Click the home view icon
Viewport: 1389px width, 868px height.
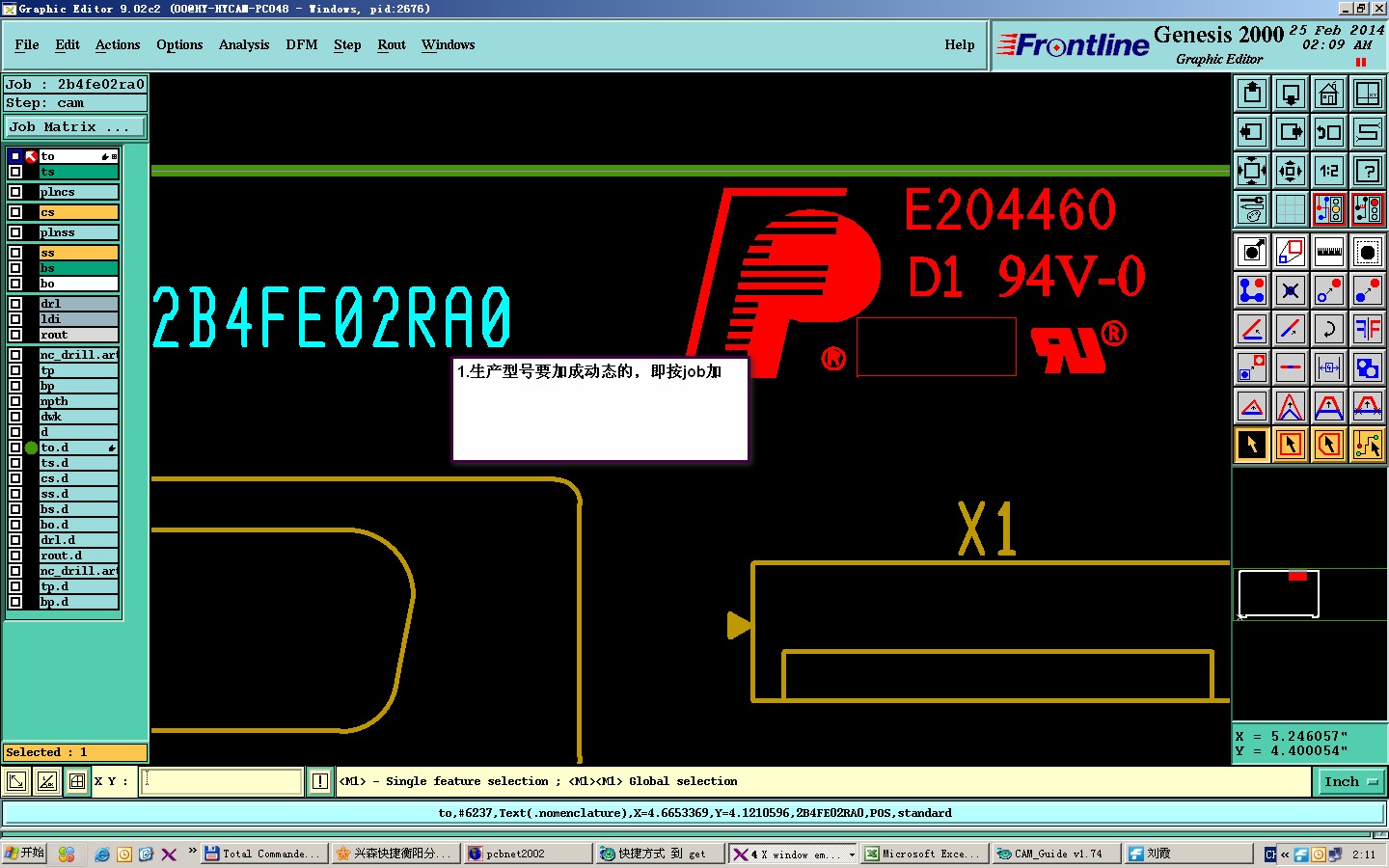(x=1329, y=94)
